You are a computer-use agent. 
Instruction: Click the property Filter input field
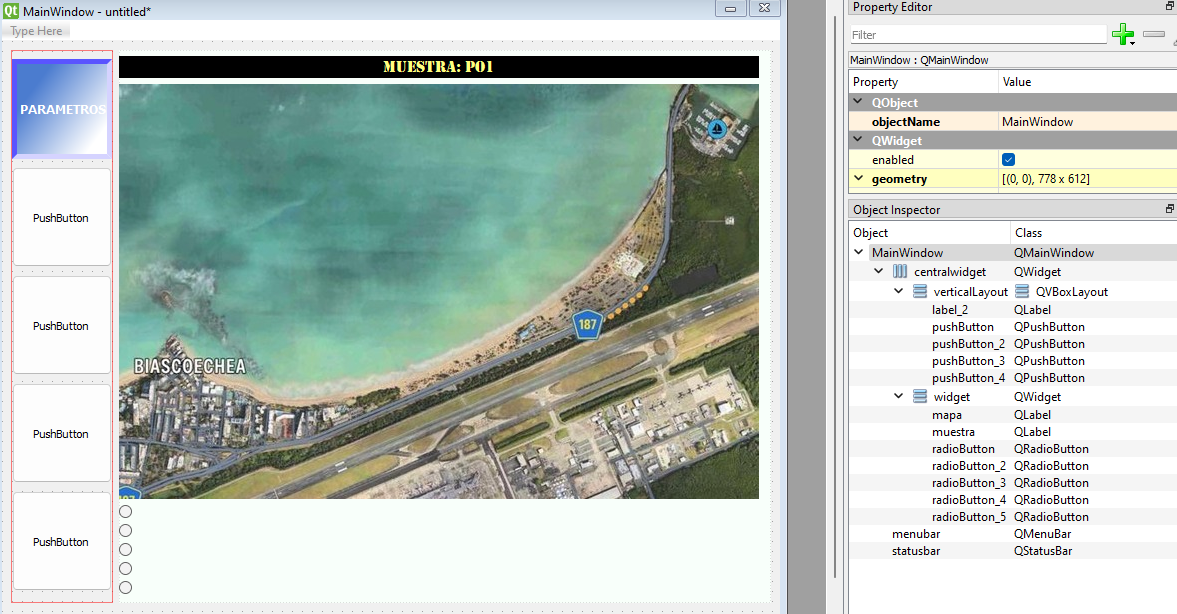(976, 35)
